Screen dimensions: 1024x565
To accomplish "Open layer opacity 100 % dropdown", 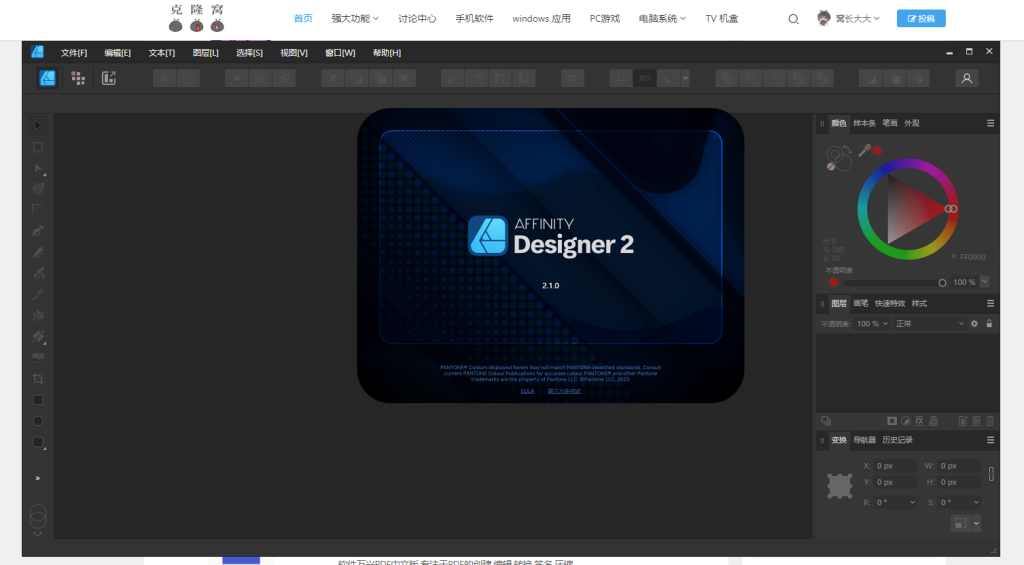I will [872, 324].
